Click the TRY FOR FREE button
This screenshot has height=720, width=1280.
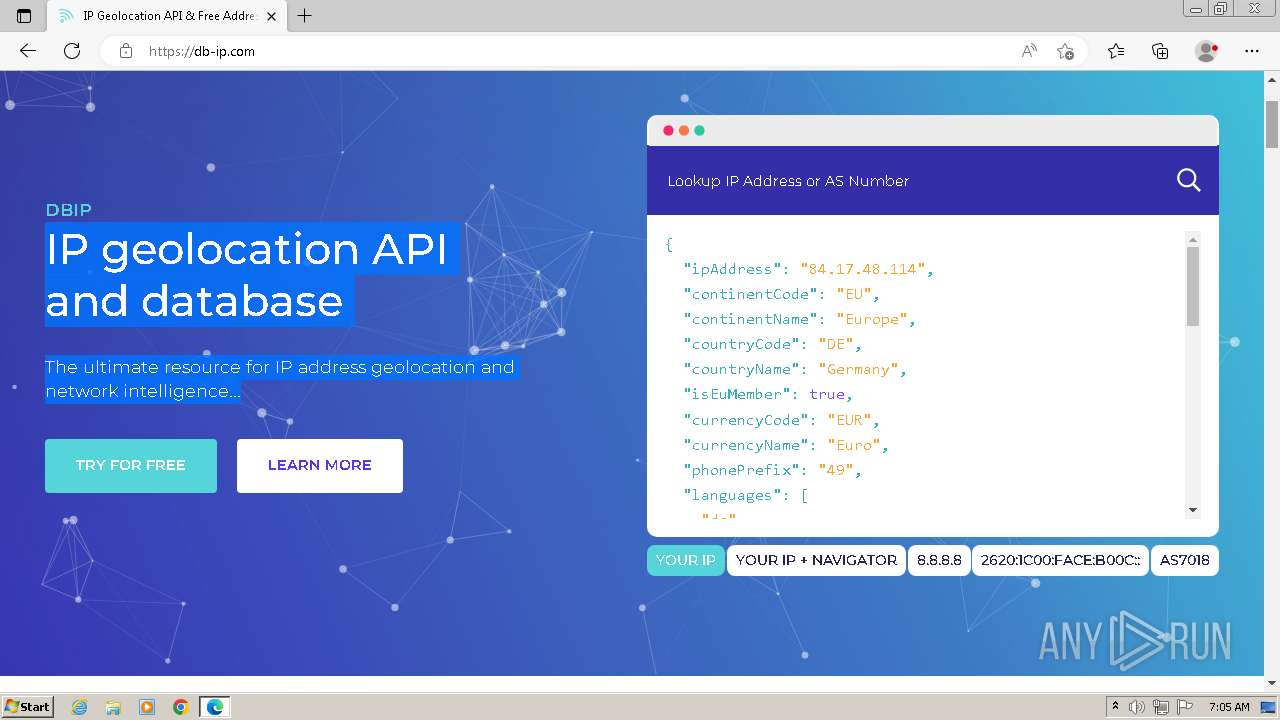coord(131,465)
